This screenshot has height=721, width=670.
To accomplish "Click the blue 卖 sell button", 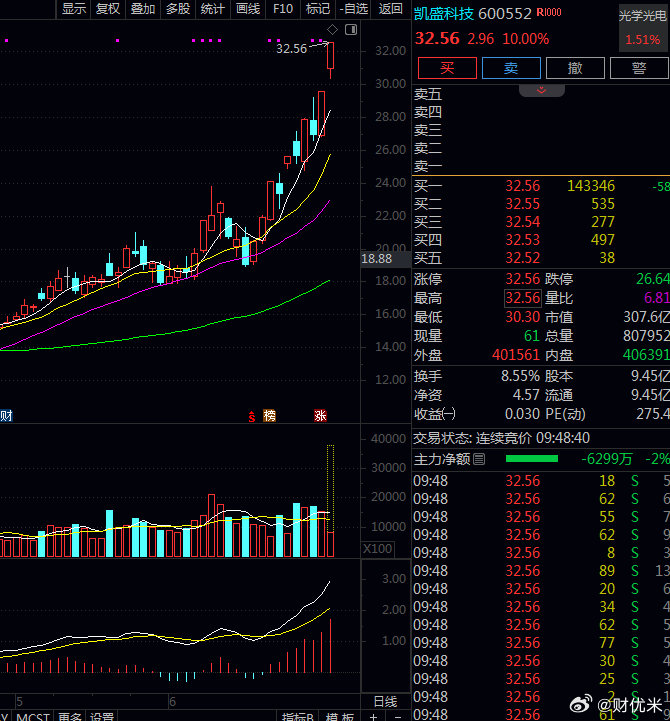I will (511, 69).
